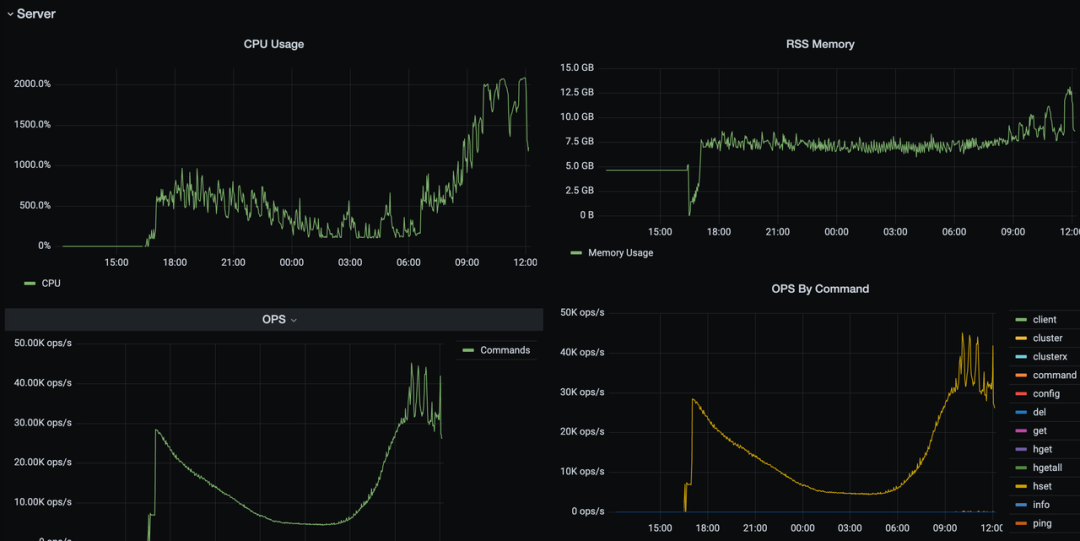
Task: Click the 40K ops/s By Command axis label
Action: click(x=583, y=353)
